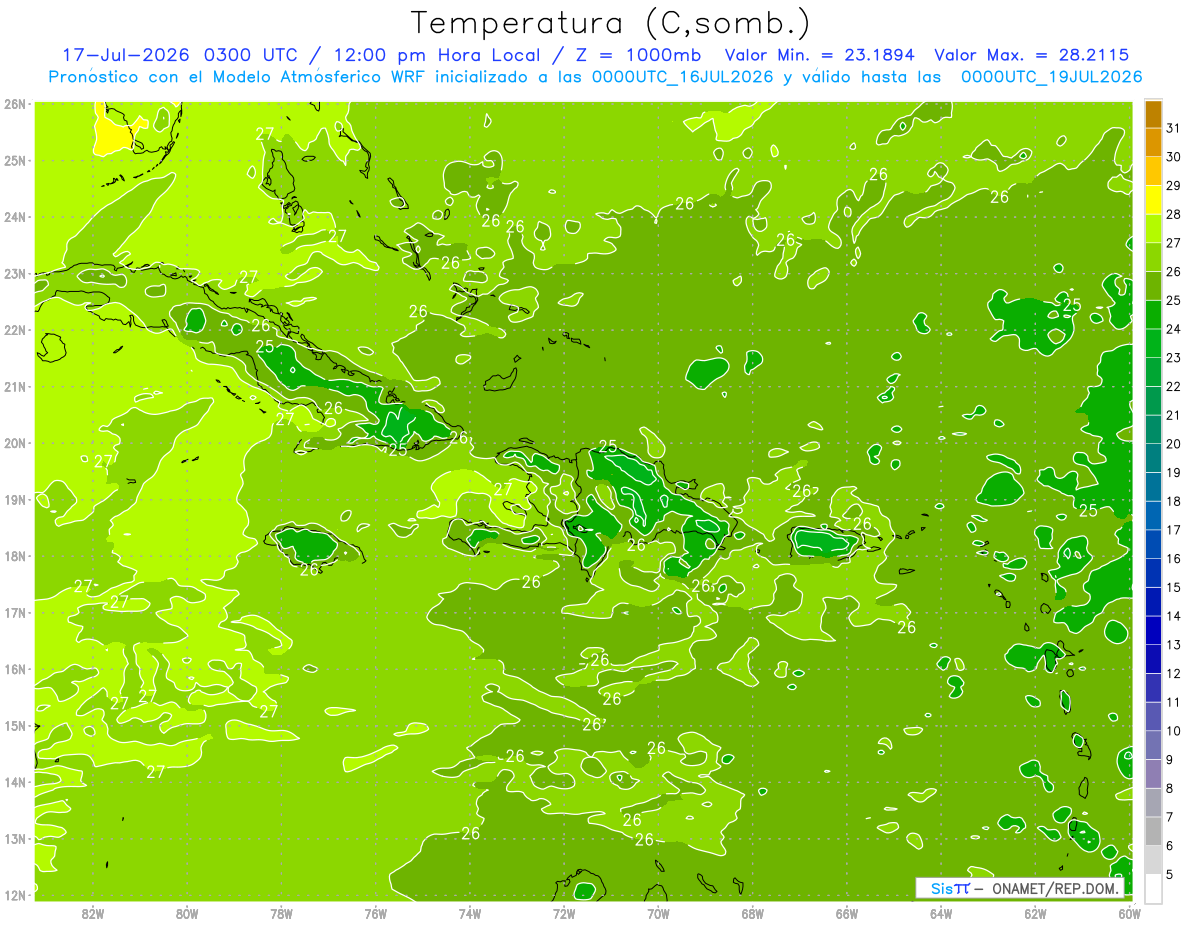Viewport: 1200px width, 927px height.
Task: Click the "0000UTC_16JUL2026" initialization time text
Action: [683, 76]
